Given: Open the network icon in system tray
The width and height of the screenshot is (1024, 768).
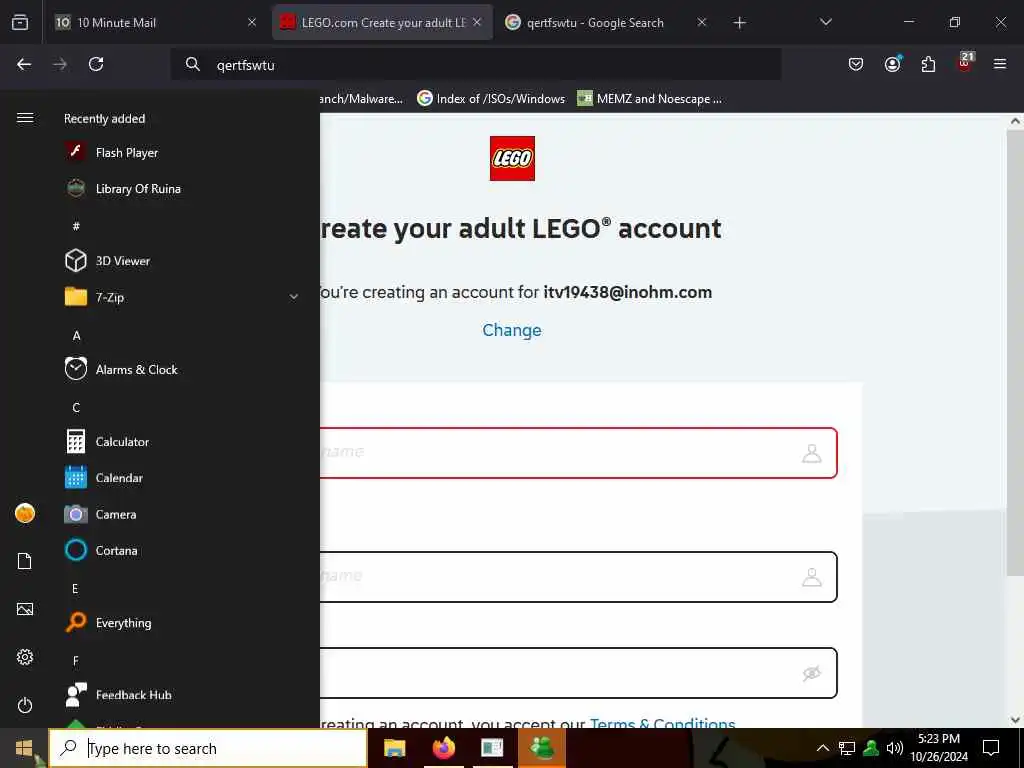Looking at the screenshot, I should coord(847,748).
